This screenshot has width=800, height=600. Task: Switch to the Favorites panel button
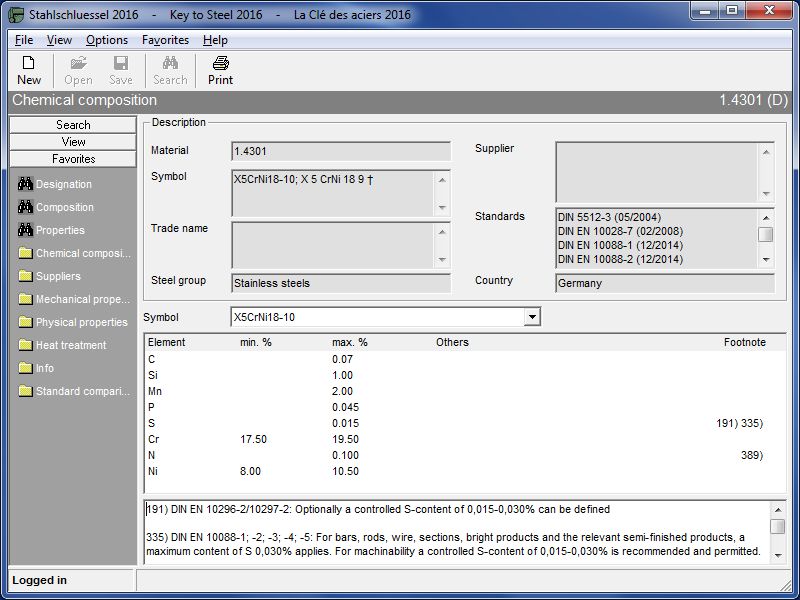[x=73, y=159]
